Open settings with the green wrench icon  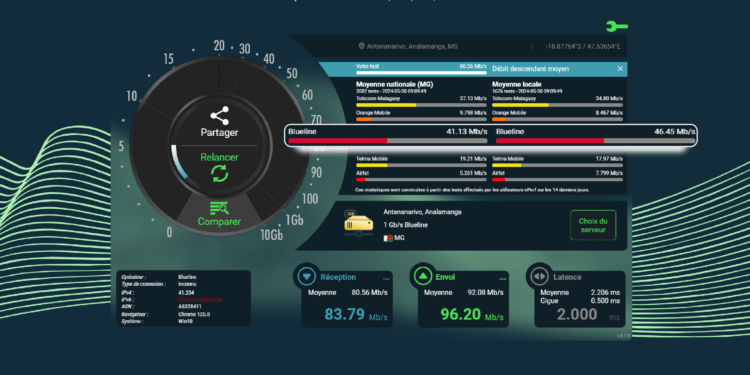coord(617,26)
